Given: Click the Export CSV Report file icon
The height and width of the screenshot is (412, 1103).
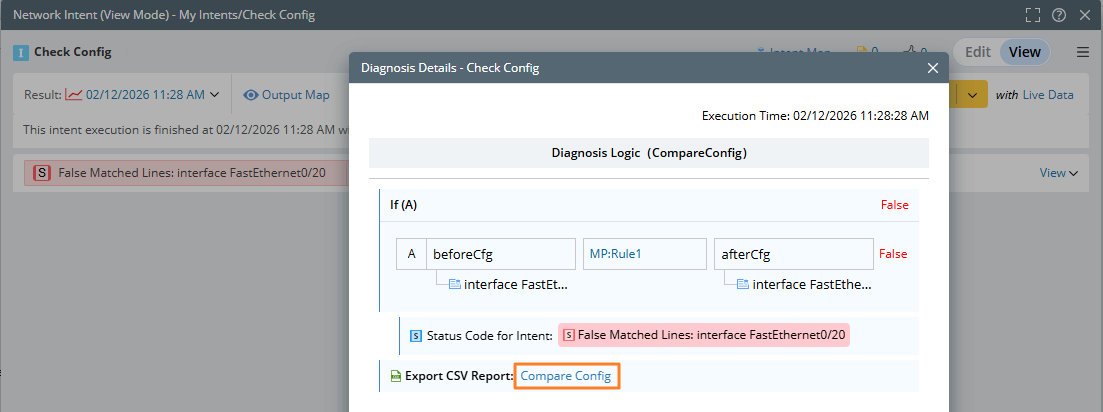Looking at the screenshot, I should point(396,376).
